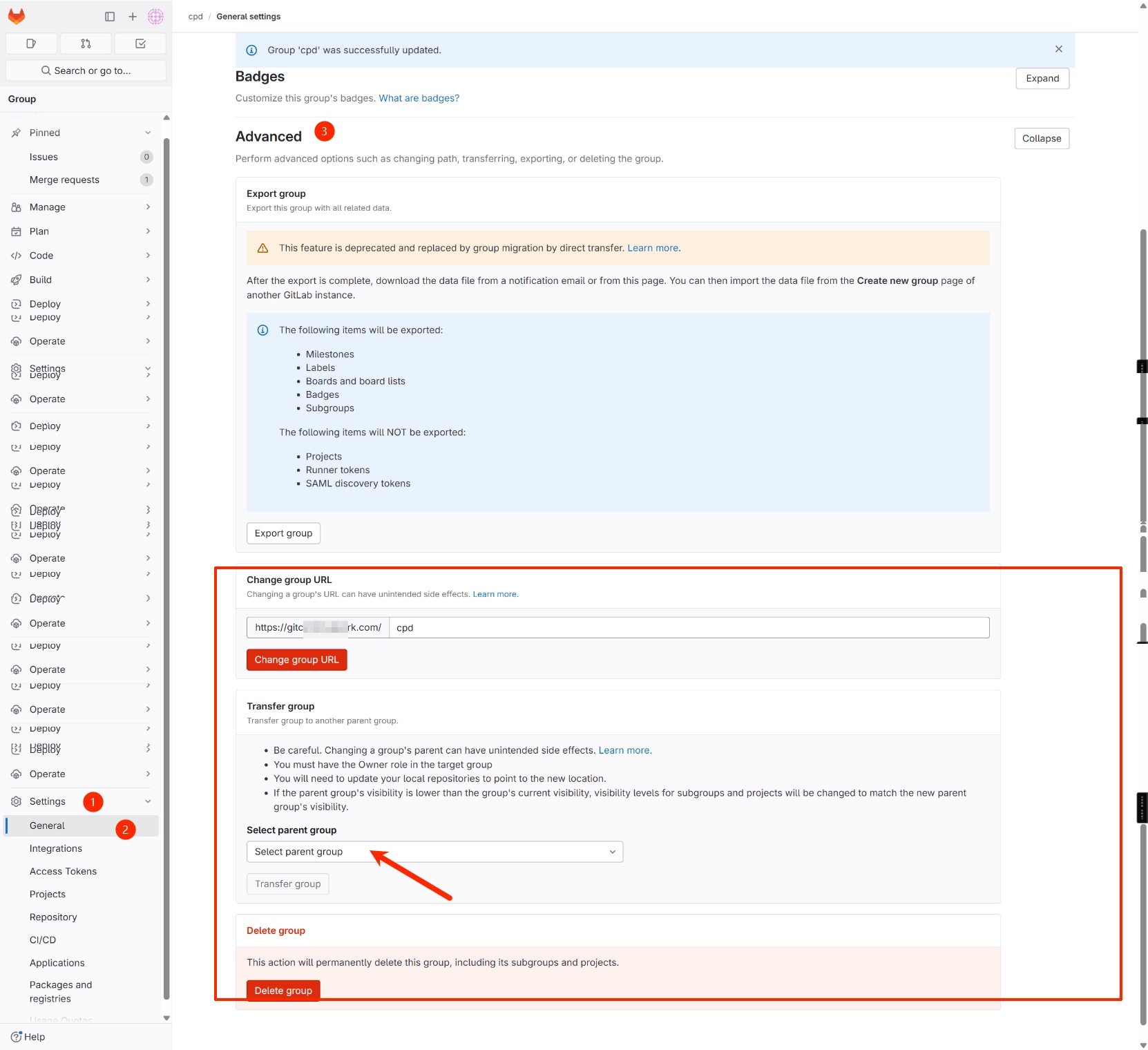The image size is (1148, 1050).
Task: Open Integrations settings page
Action: [x=56, y=848]
